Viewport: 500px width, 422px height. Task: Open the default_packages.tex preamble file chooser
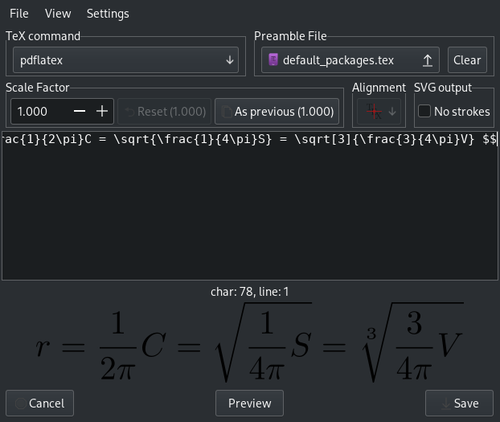pos(350,60)
